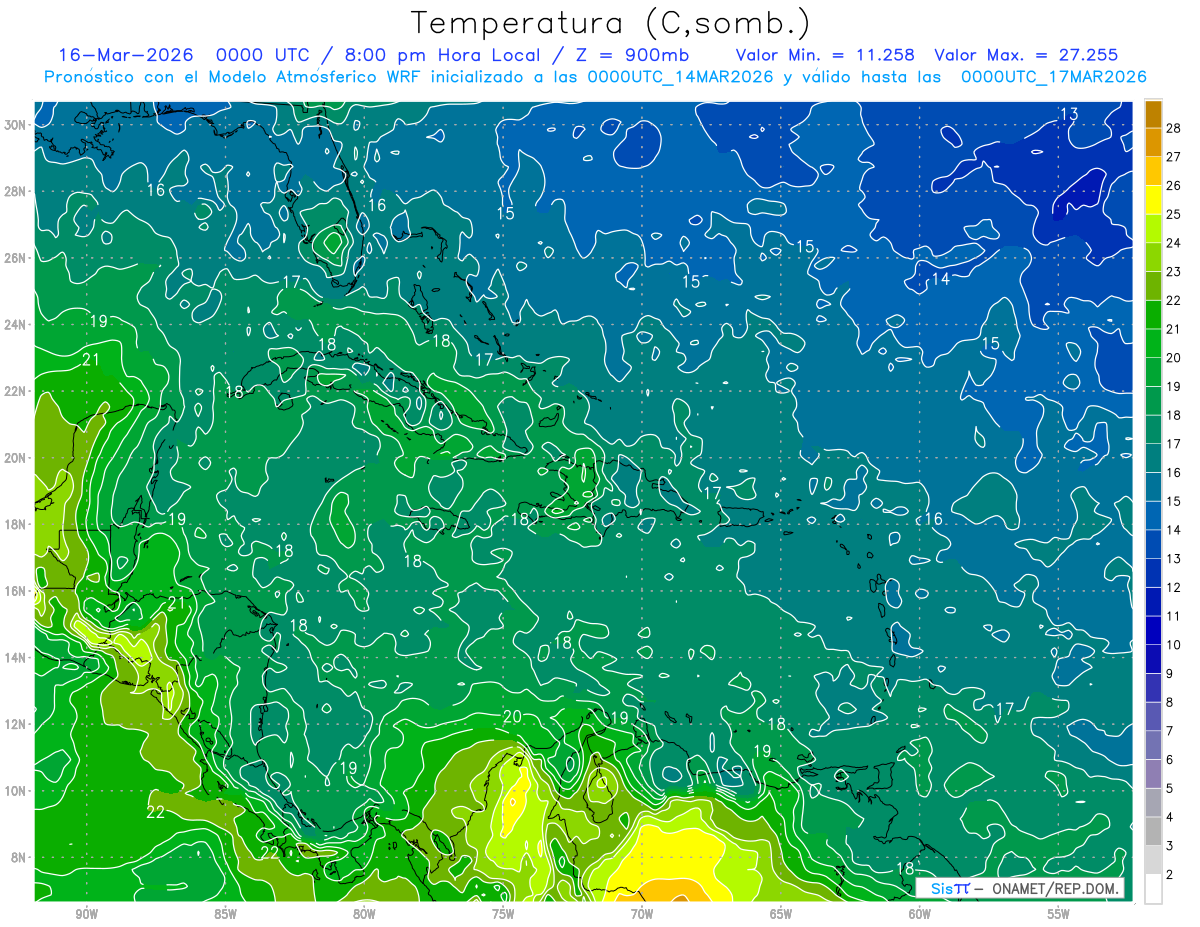The width and height of the screenshot is (1200, 927).
Task: Click the '10N' latitude axis label
Action: coord(15,790)
